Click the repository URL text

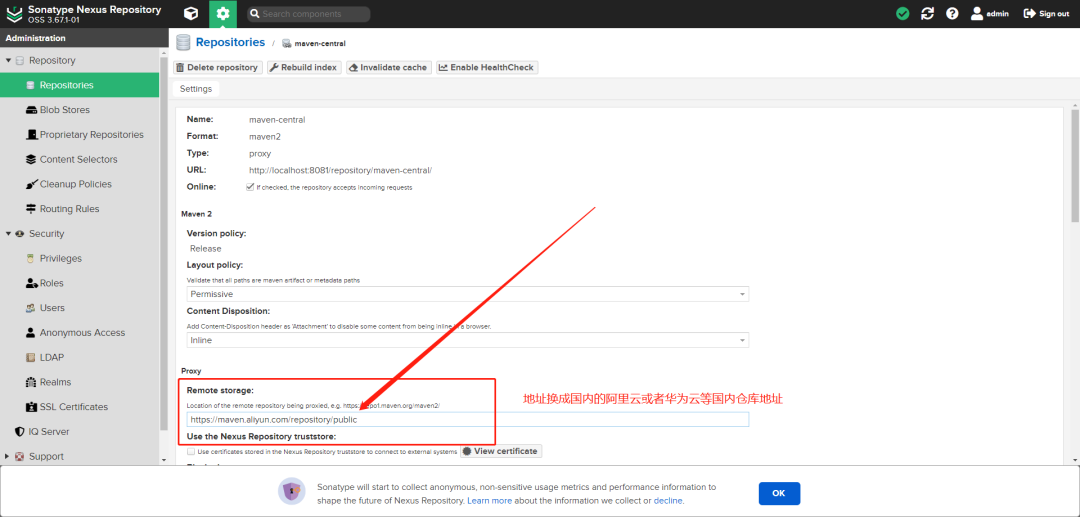340,170
